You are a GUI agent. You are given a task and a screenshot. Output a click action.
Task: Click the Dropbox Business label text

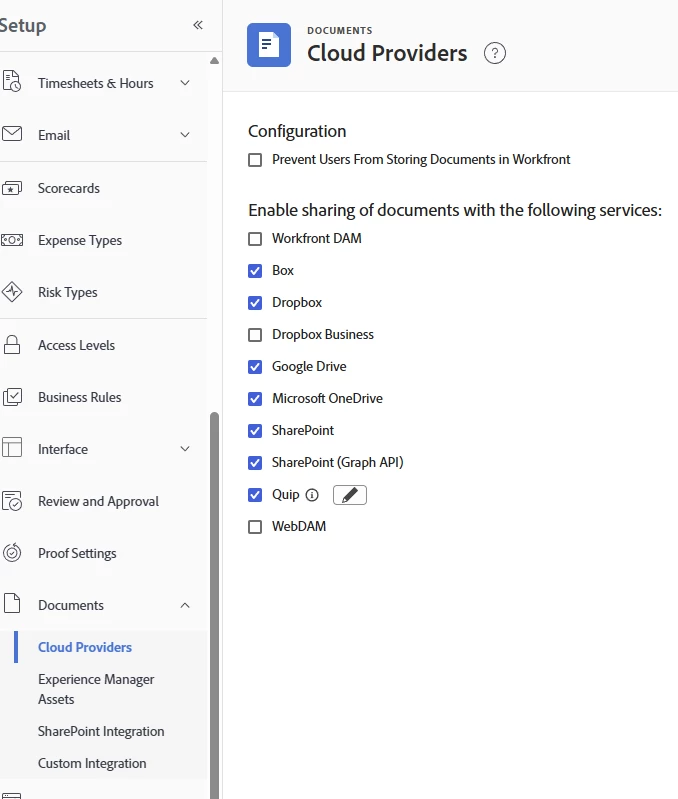pos(323,335)
